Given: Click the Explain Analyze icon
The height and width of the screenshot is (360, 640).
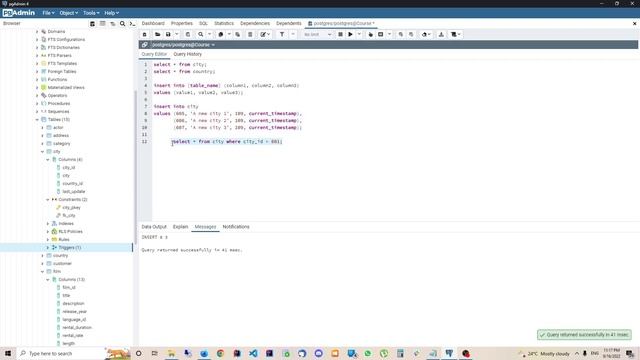Looking at the screenshot, I should coord(380,35).
